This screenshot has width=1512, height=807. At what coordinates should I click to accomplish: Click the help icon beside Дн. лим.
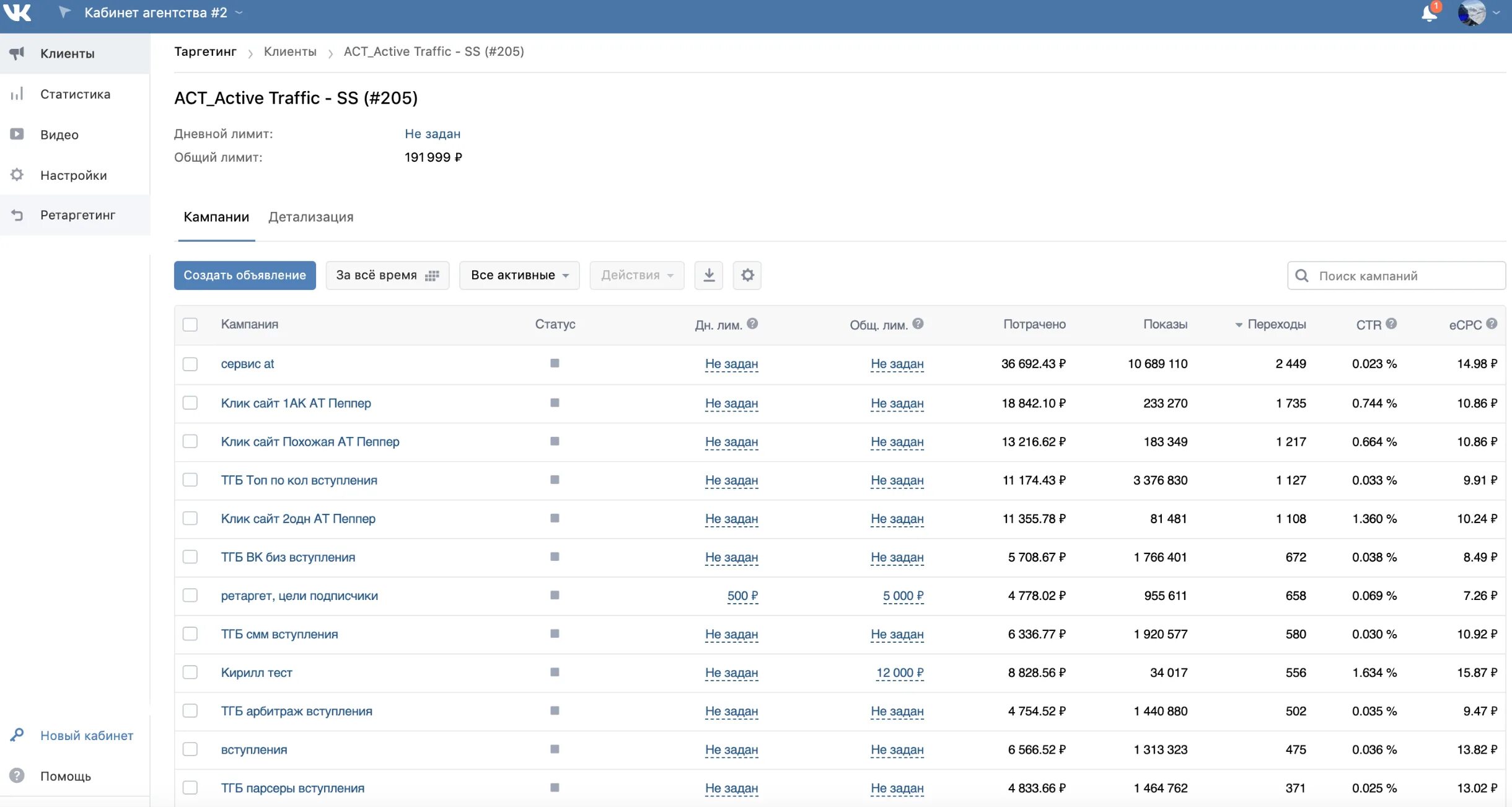click(752, 324)
